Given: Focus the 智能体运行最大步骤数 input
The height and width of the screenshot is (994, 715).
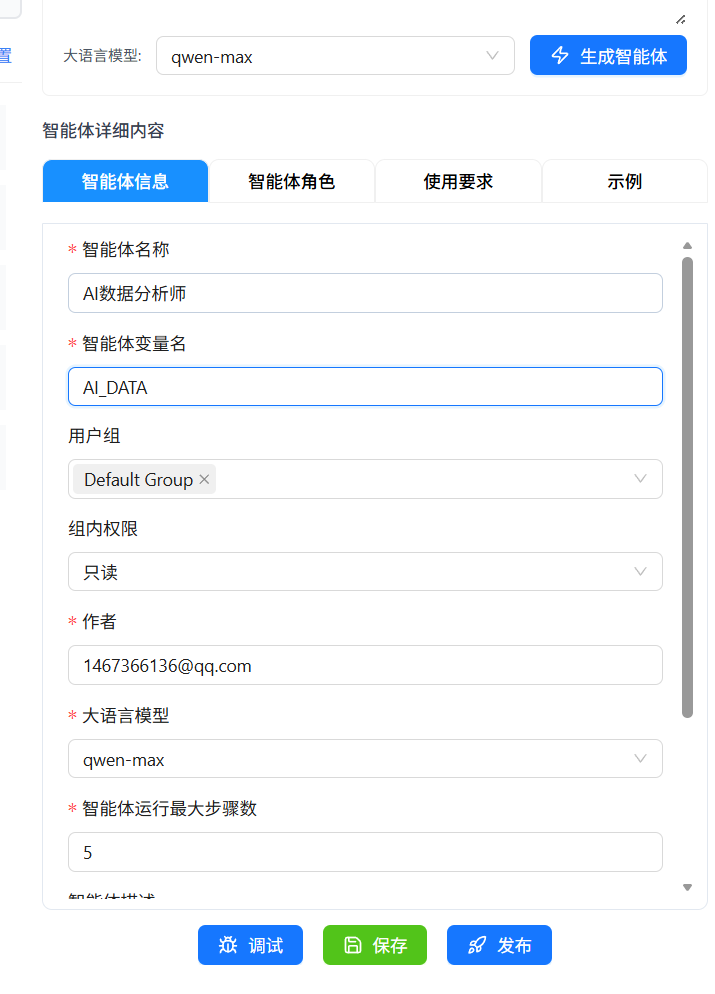Looking at the screenshot, I should tap(365, 852).
